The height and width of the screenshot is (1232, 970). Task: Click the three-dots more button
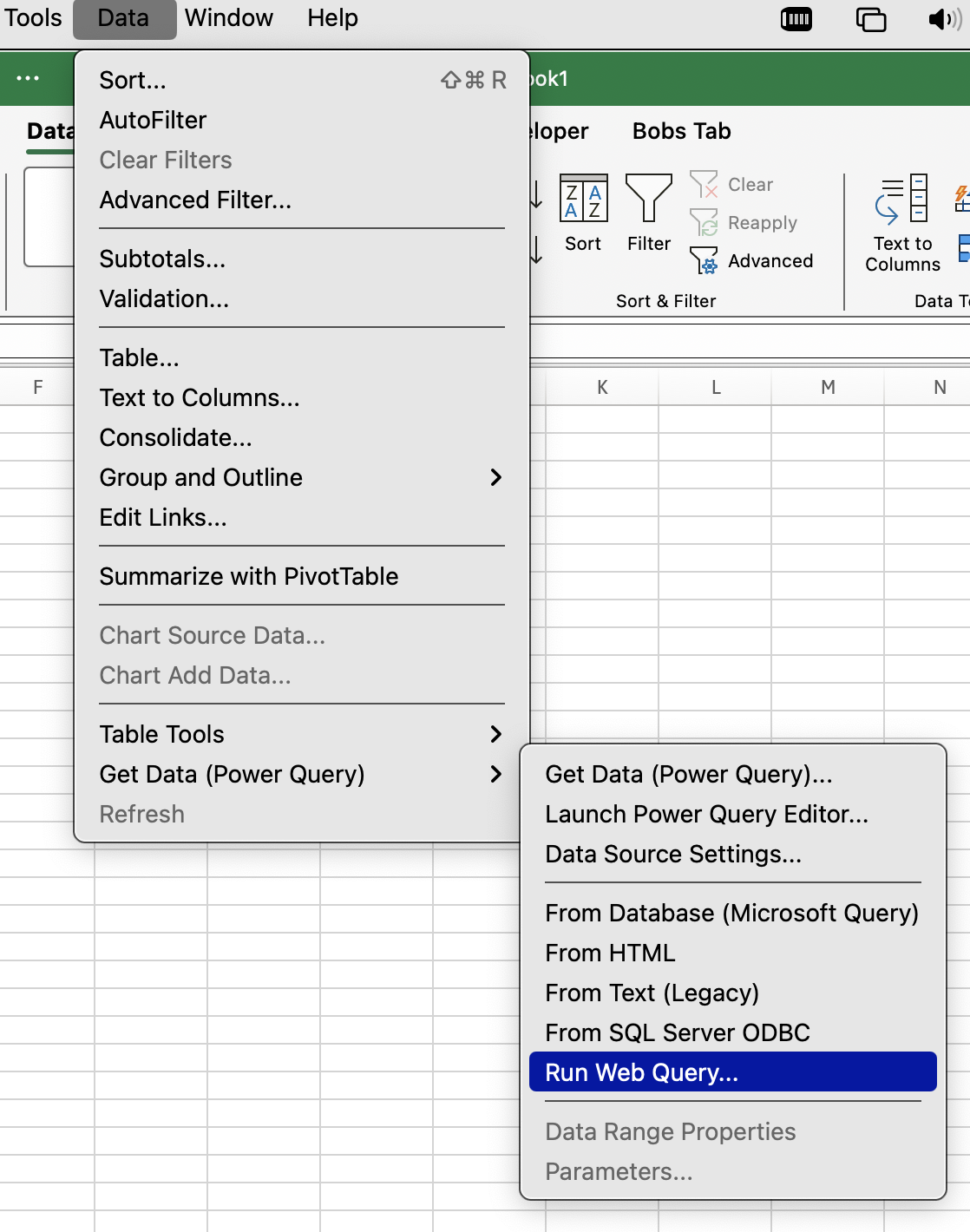[x=28, y=78]
